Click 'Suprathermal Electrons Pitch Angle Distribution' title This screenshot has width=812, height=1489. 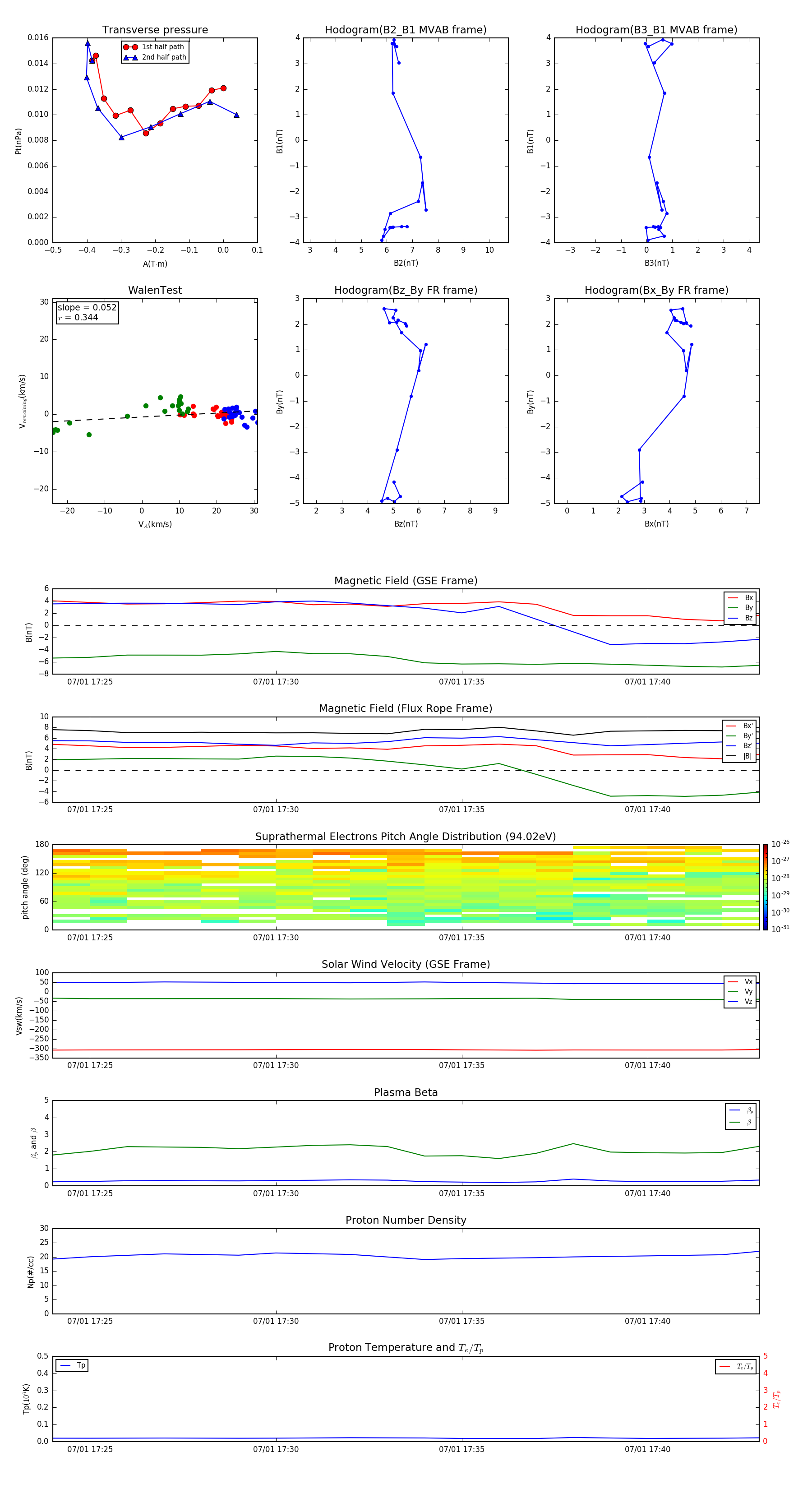tap(406, 837)
